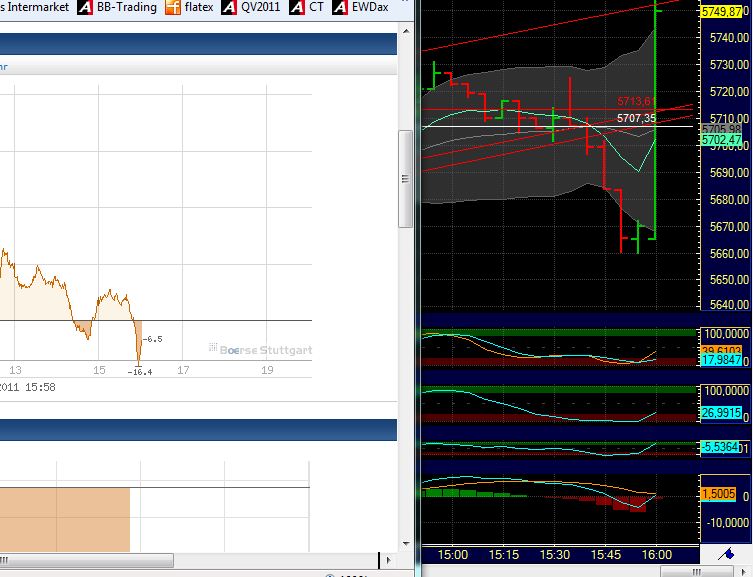Click the browser vertical scrollbar thumb
753x577 pixels.
(406, 179)
